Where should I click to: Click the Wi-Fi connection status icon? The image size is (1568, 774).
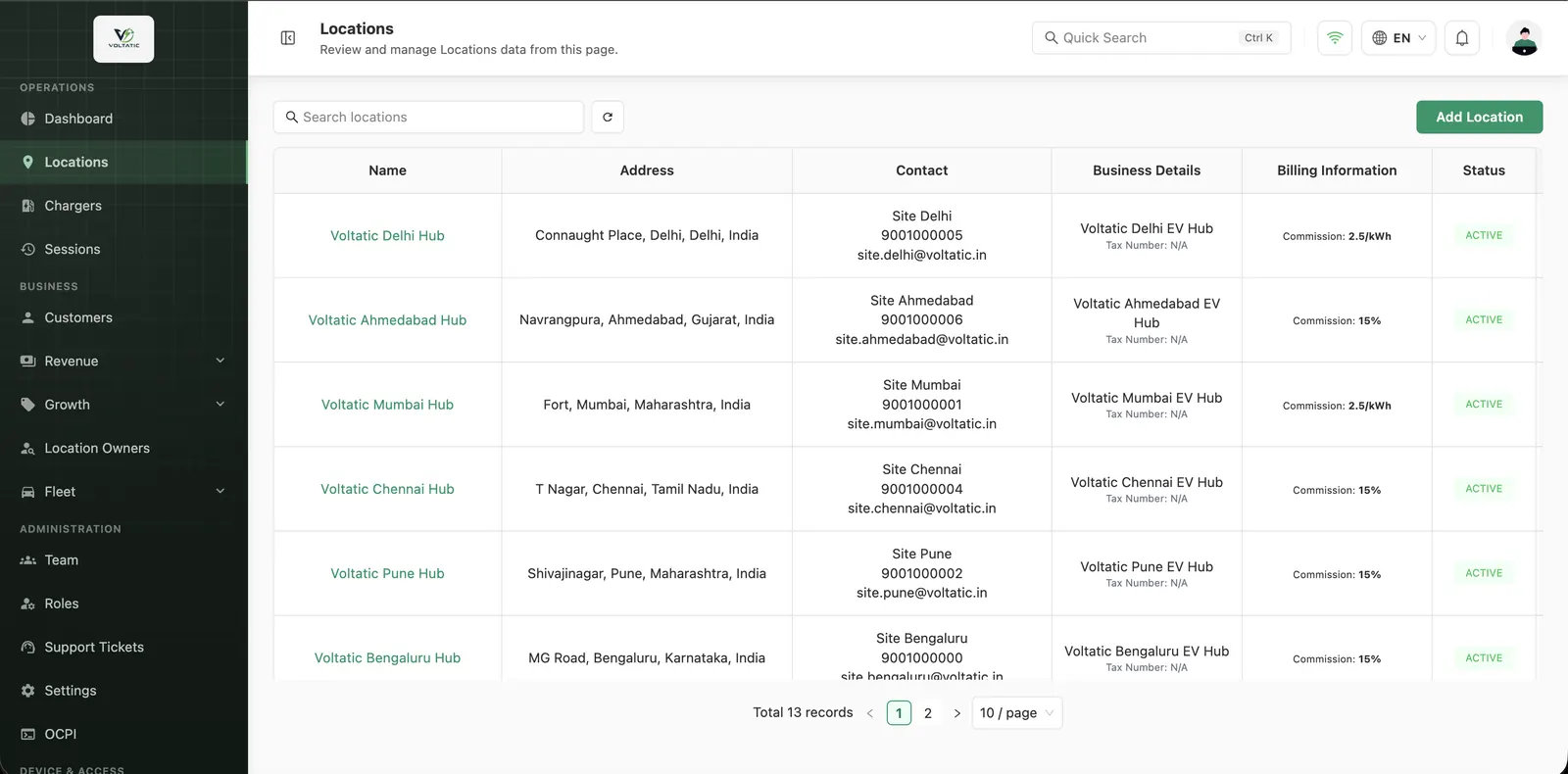[x=1335, y=38]
